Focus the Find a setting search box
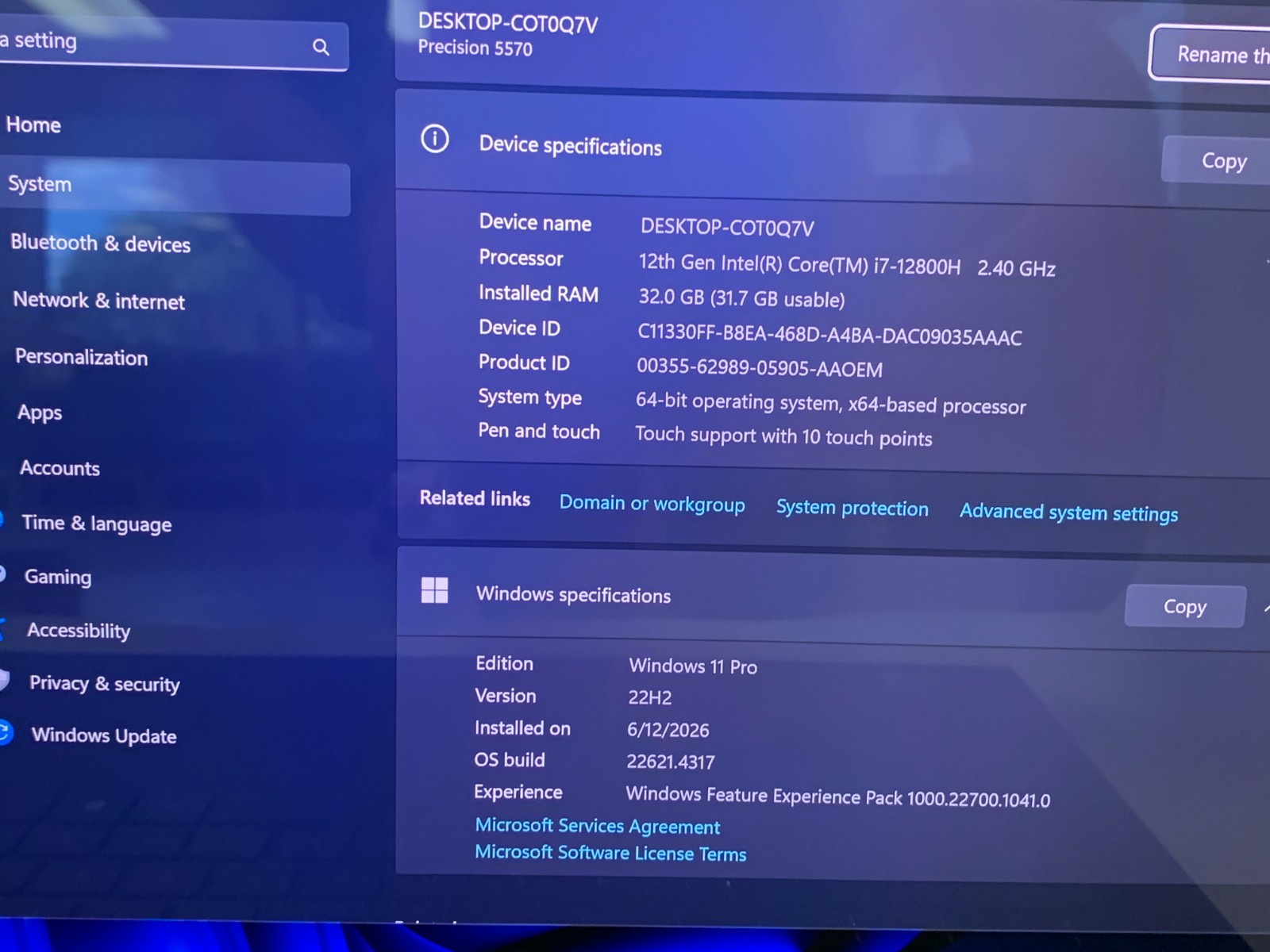Viewport: 1270px width, 952px height. pyautogui.click(x=173, y=44)
